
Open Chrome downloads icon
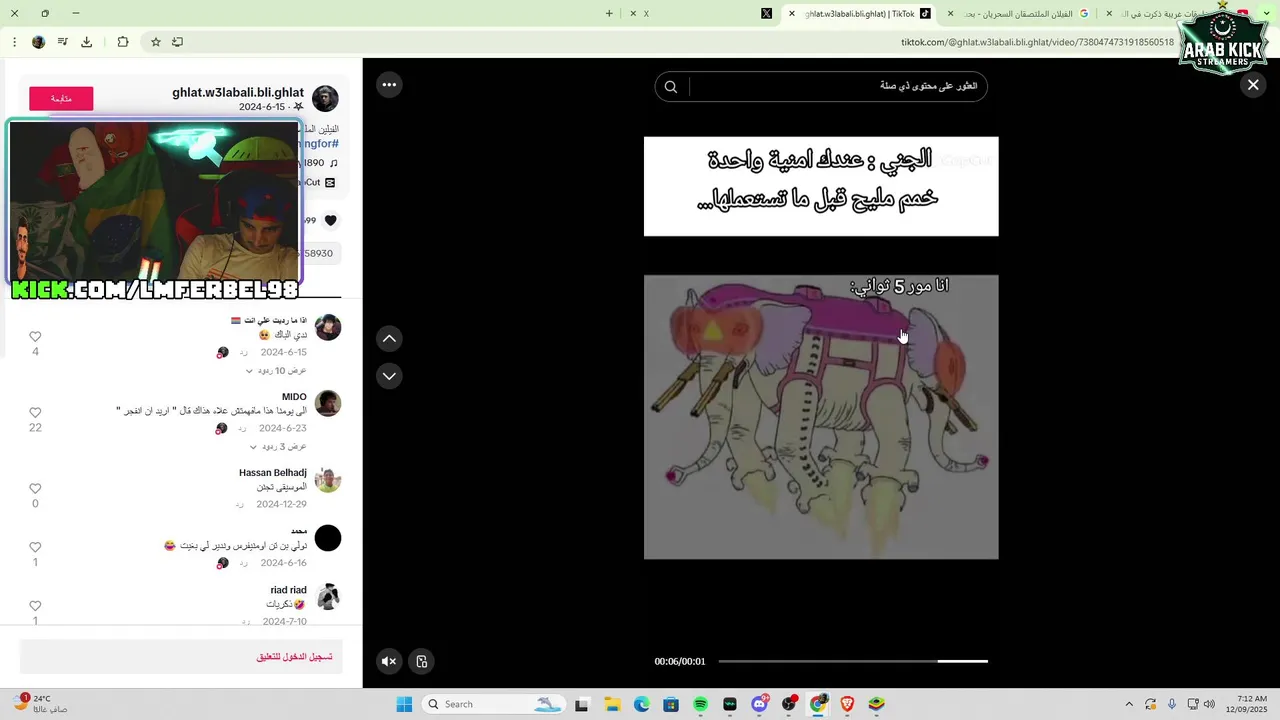86,42
